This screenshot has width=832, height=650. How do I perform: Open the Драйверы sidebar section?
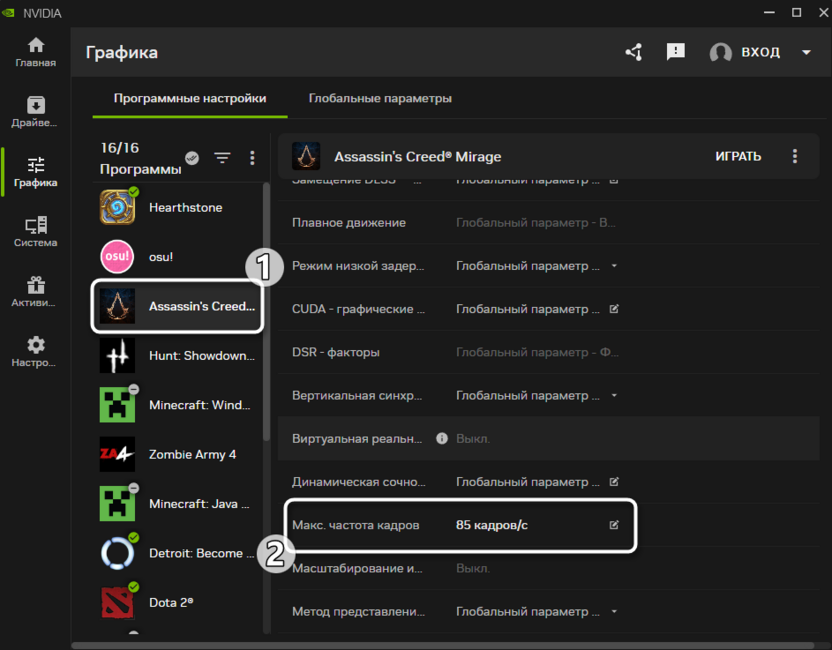tap(36, 112)
